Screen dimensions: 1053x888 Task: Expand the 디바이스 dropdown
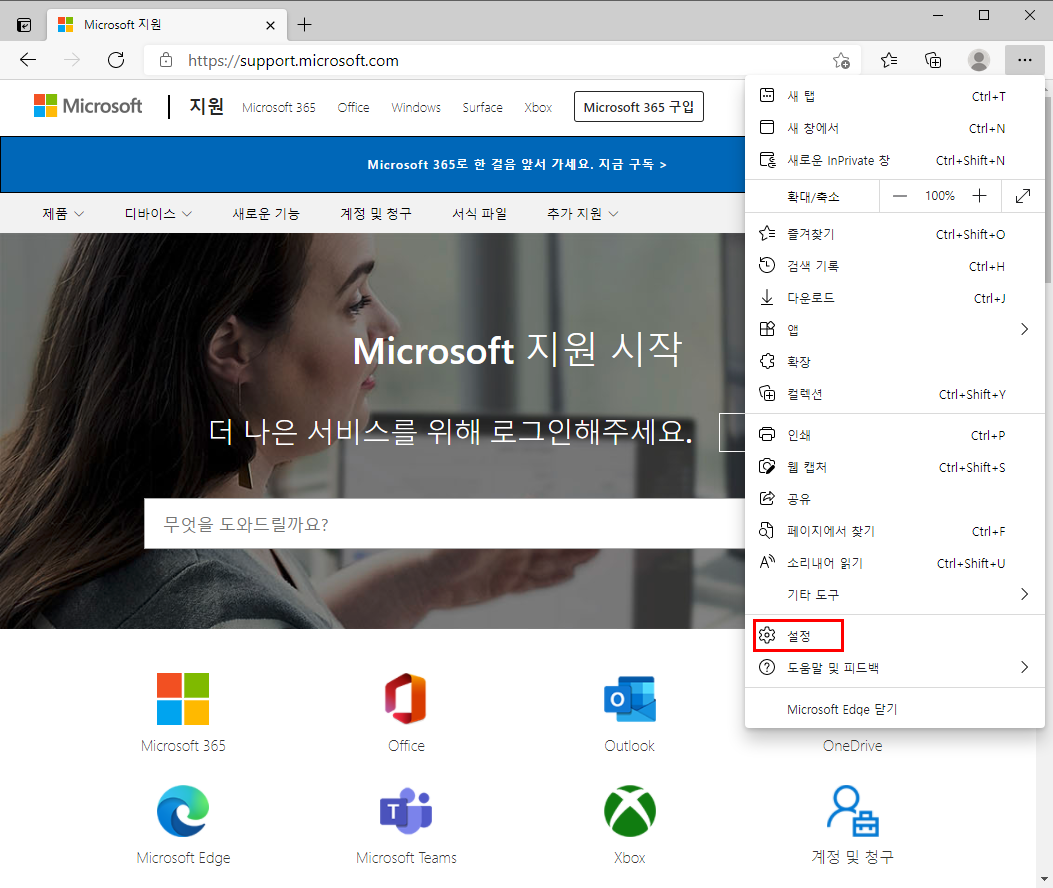point(158,214)
